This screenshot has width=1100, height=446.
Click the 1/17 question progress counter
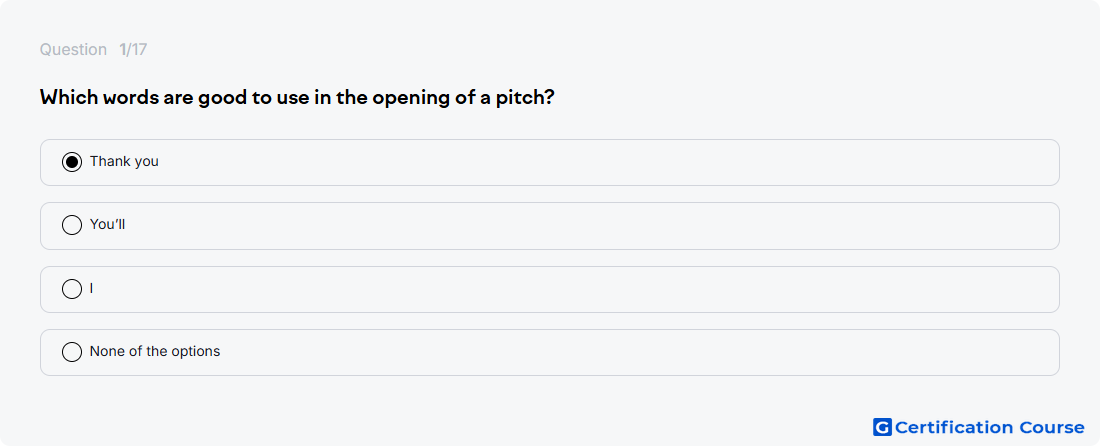tap(133, 50)
